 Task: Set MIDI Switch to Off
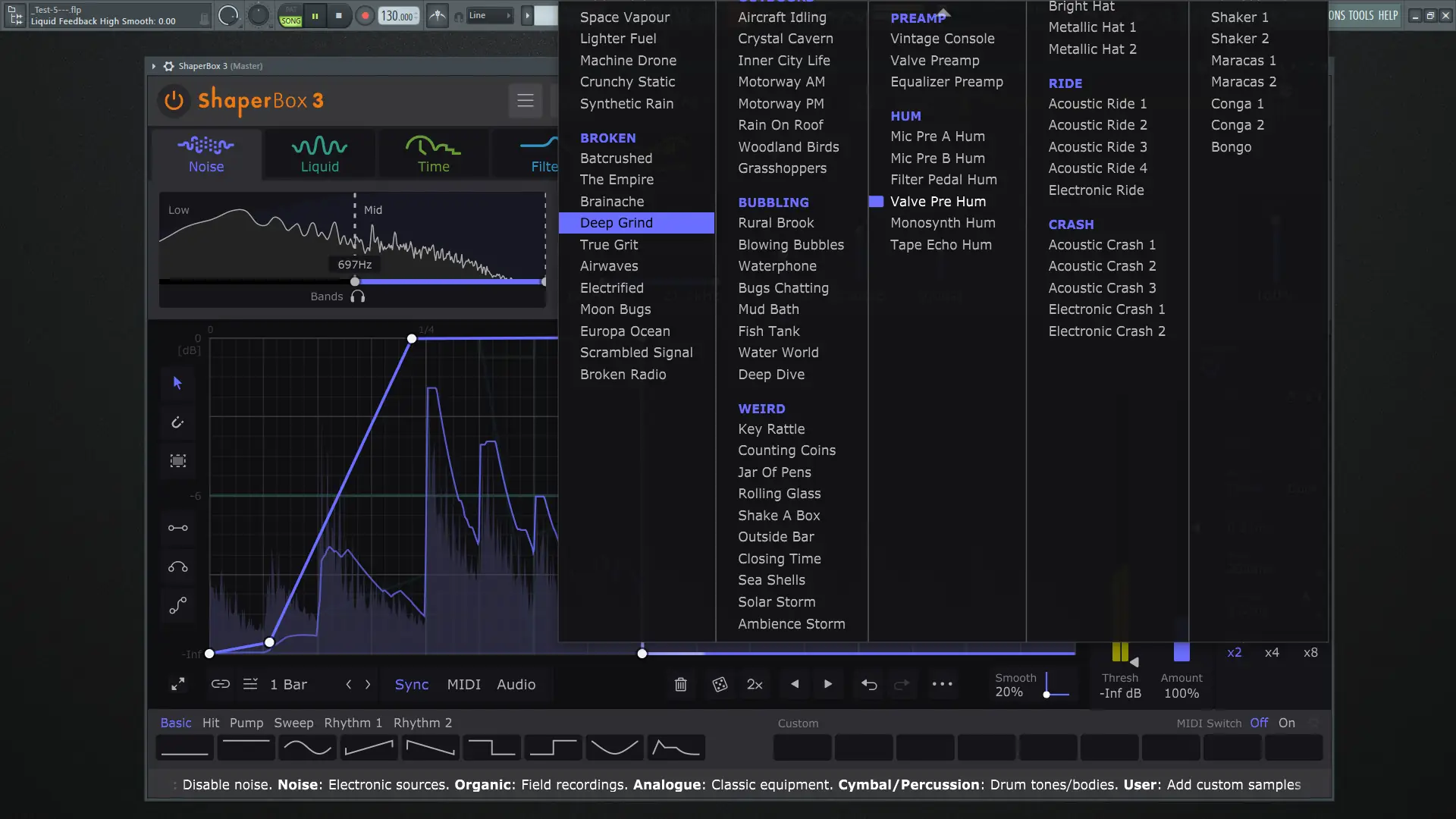click(x=1259, y=723)
